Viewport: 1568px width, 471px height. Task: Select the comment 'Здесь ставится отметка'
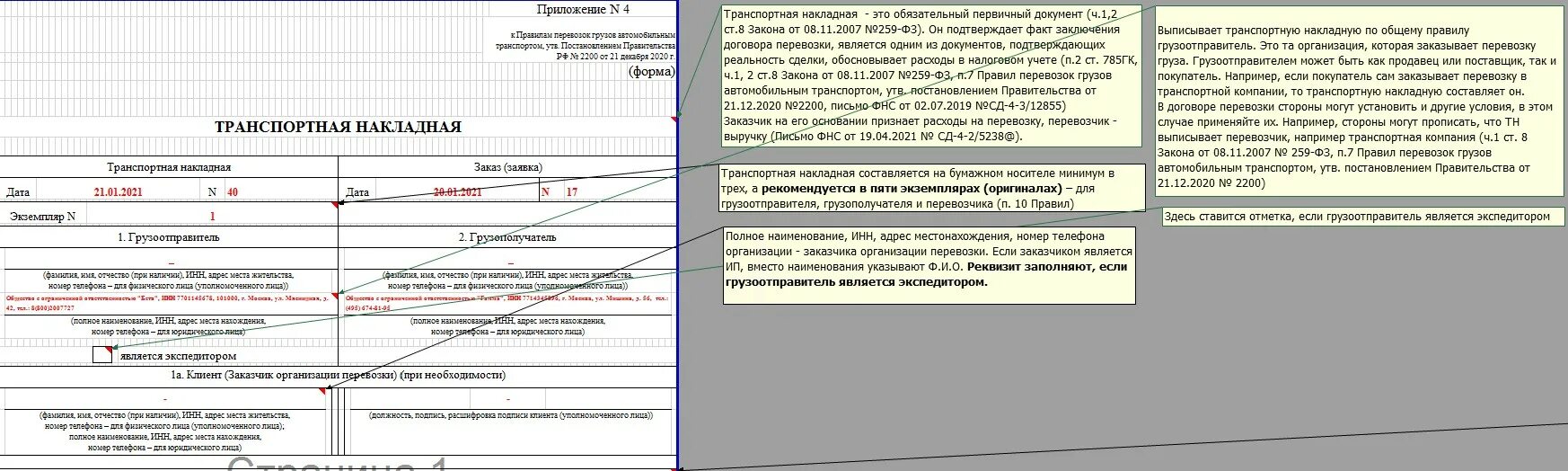(1363, 217)
